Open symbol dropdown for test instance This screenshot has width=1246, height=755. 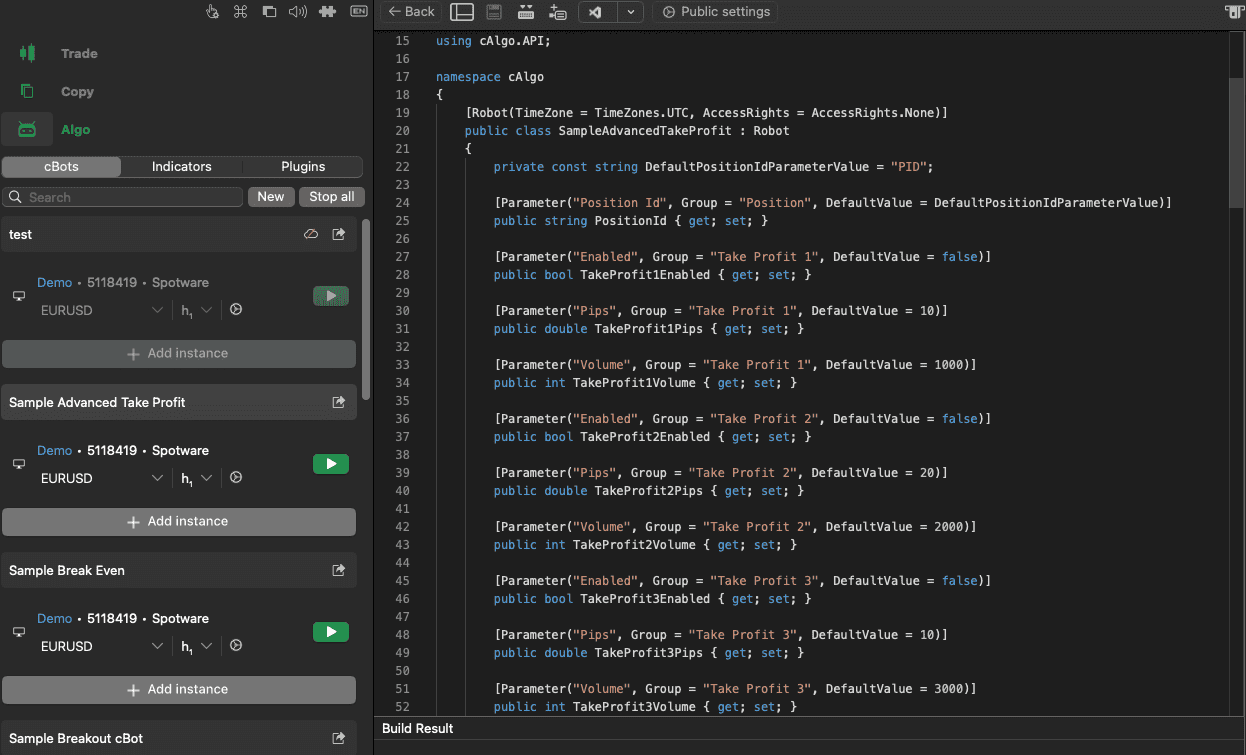point(102,311)
